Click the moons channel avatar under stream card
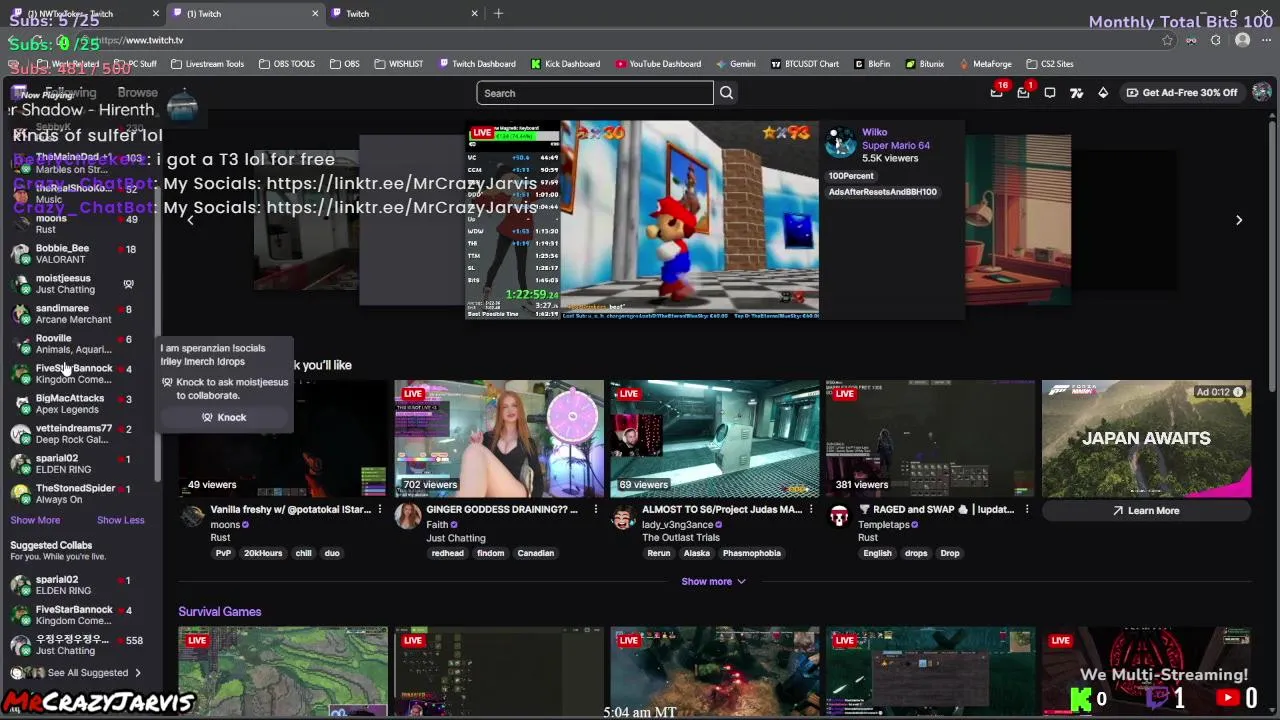This screenshot has height=720, width=1280. point(192,516)
